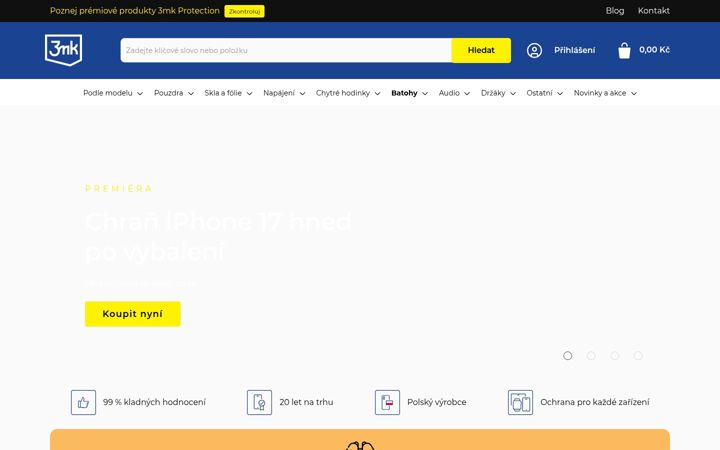Expand the Batohy chevron

(425, 94)
